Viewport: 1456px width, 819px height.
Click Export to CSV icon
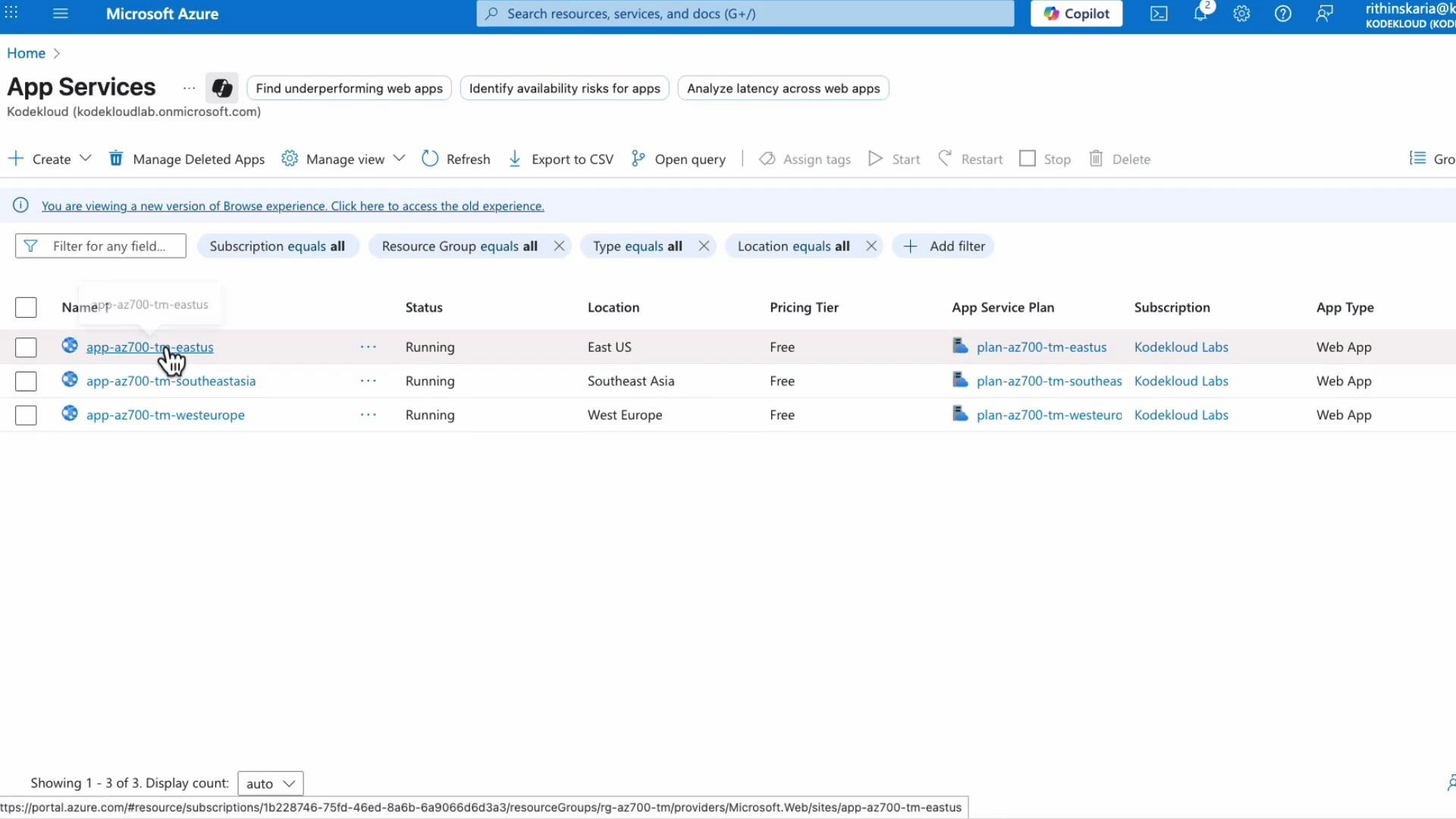(515, 158)
